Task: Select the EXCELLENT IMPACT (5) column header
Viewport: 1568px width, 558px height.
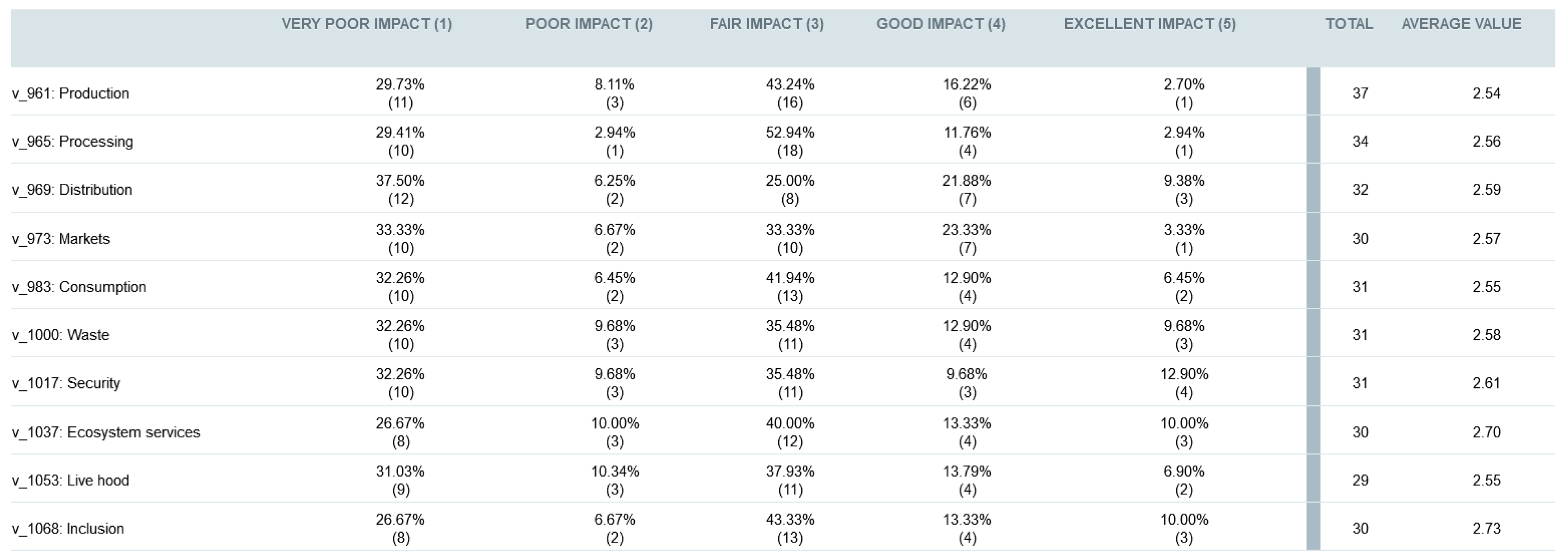Action: 1149,24
